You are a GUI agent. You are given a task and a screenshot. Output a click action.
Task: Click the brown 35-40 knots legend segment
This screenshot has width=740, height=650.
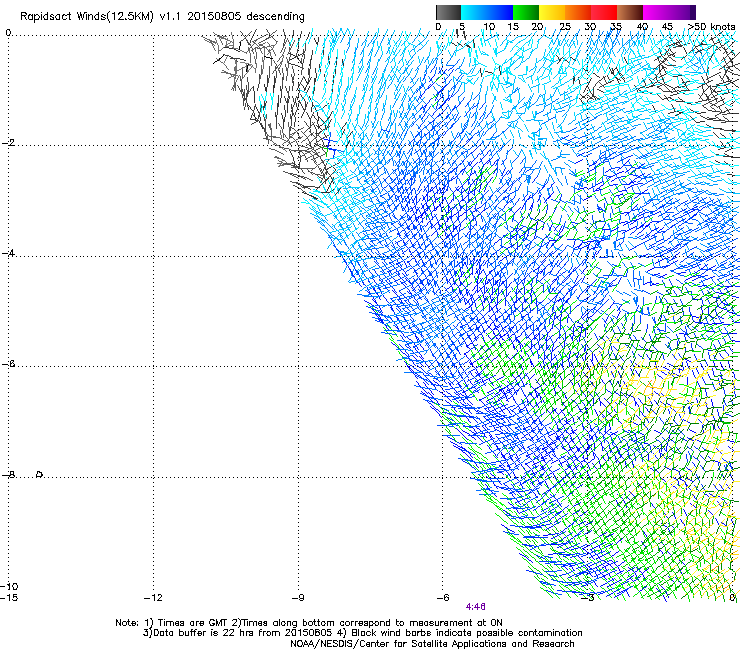click(x=630, y=12)
